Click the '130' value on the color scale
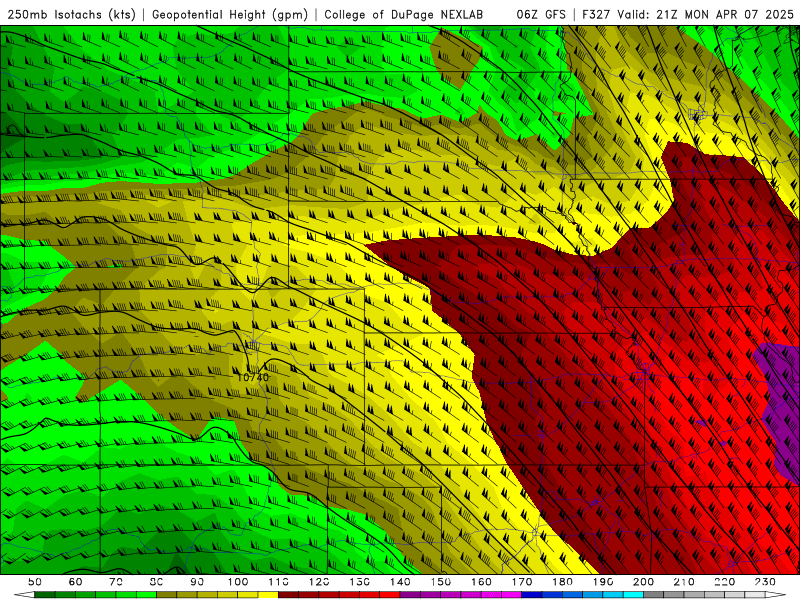The image size is (800, 600). pos(360,582)
